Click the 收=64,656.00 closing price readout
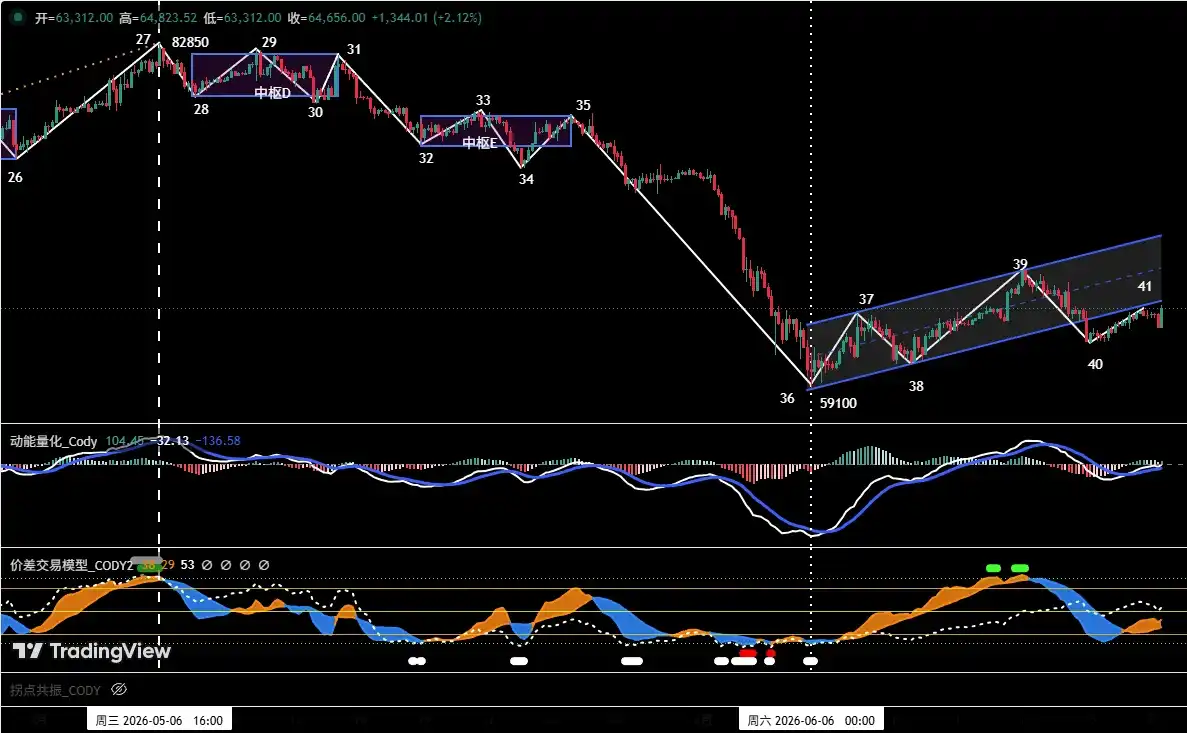This screenshot has width=1187, height=733. (326, 17)
